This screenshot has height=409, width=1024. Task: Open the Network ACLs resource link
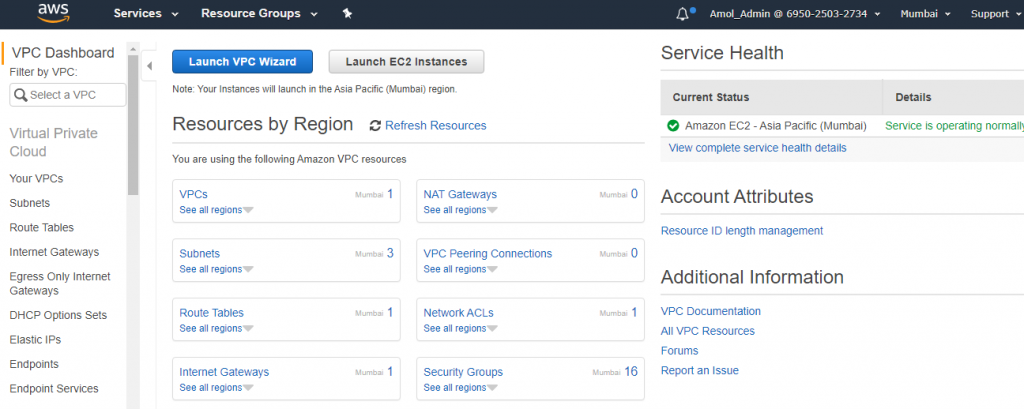pos(458,313)
